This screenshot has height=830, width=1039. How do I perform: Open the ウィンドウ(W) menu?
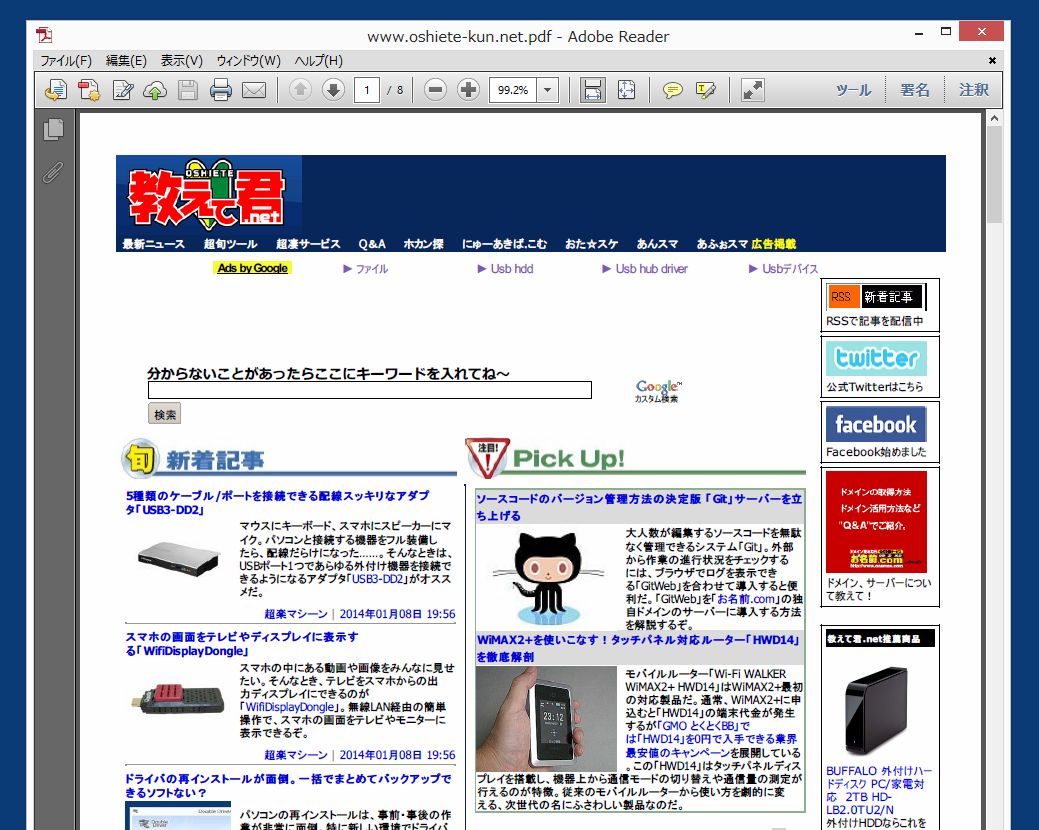pyautogui.click(x=248, y=61)
